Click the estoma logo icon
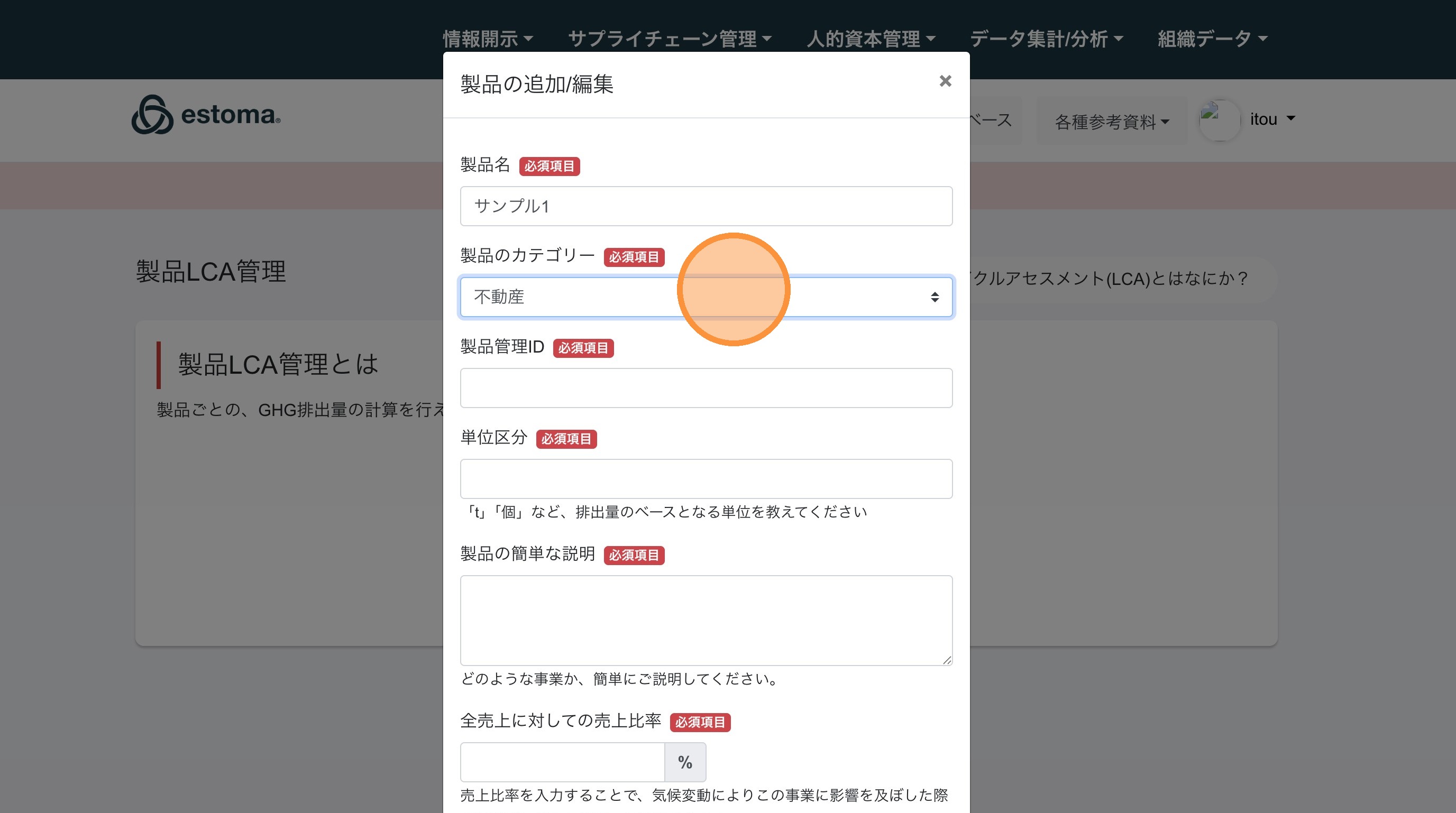 (152, 115)
